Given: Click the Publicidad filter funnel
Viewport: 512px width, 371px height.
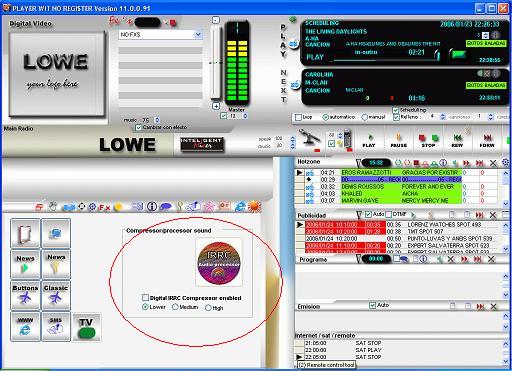Looking at the screenshot, I should pyautogui.click(x=359, y=215).
